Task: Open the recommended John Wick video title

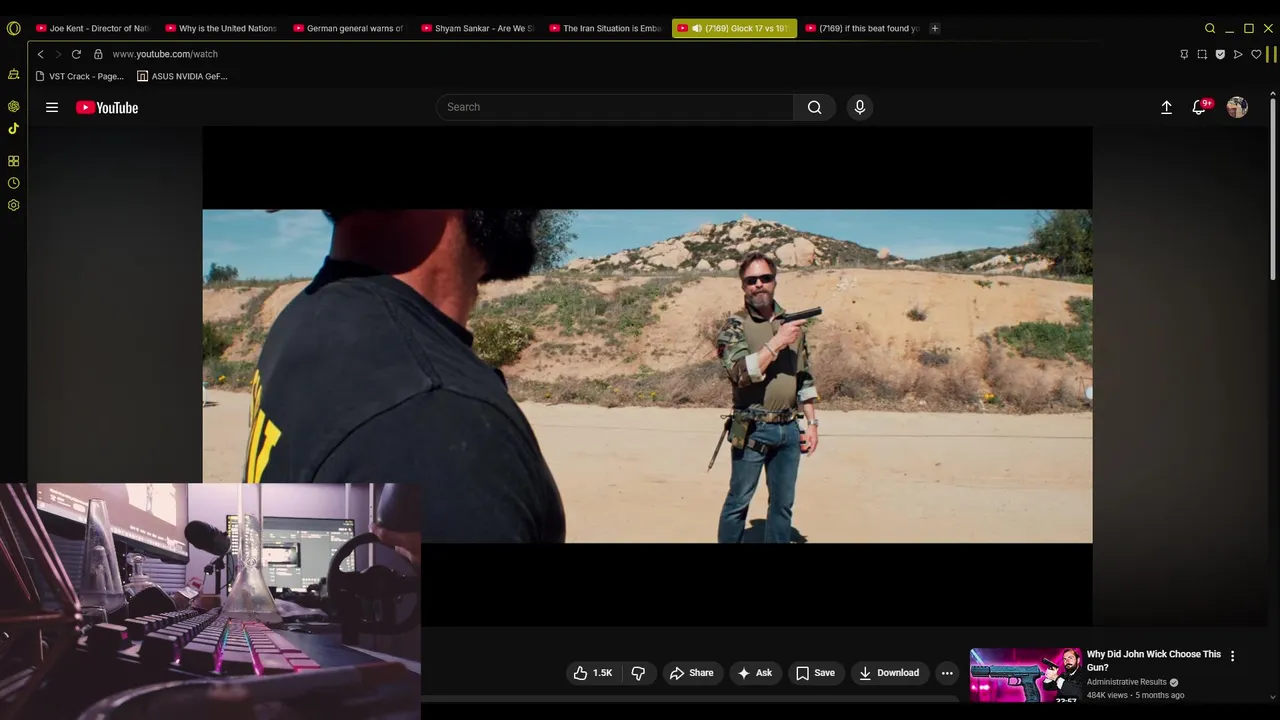Action: pos(1153,660)
